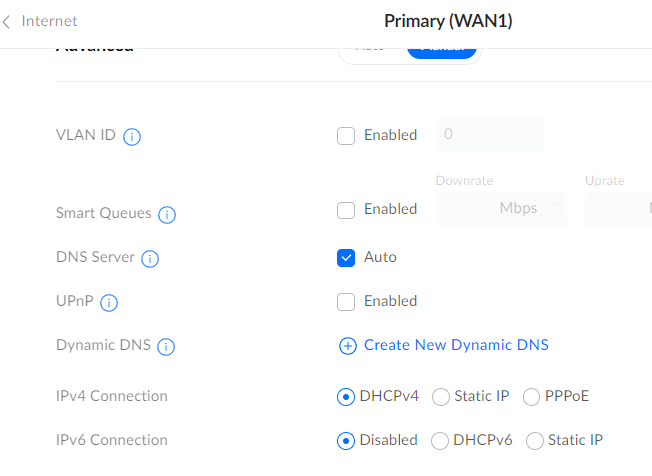Select the Manual option in Advanced toggle
Image resolution: width=652 pixels, height=476 pixels.
click(442, 49)
